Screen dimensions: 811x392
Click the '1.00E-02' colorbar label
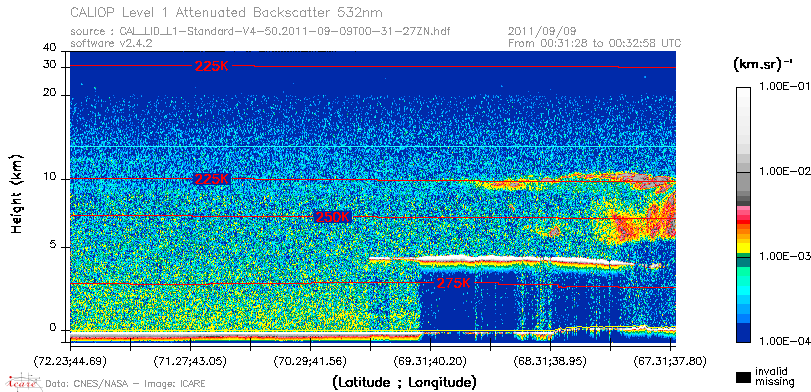(786, 172)
